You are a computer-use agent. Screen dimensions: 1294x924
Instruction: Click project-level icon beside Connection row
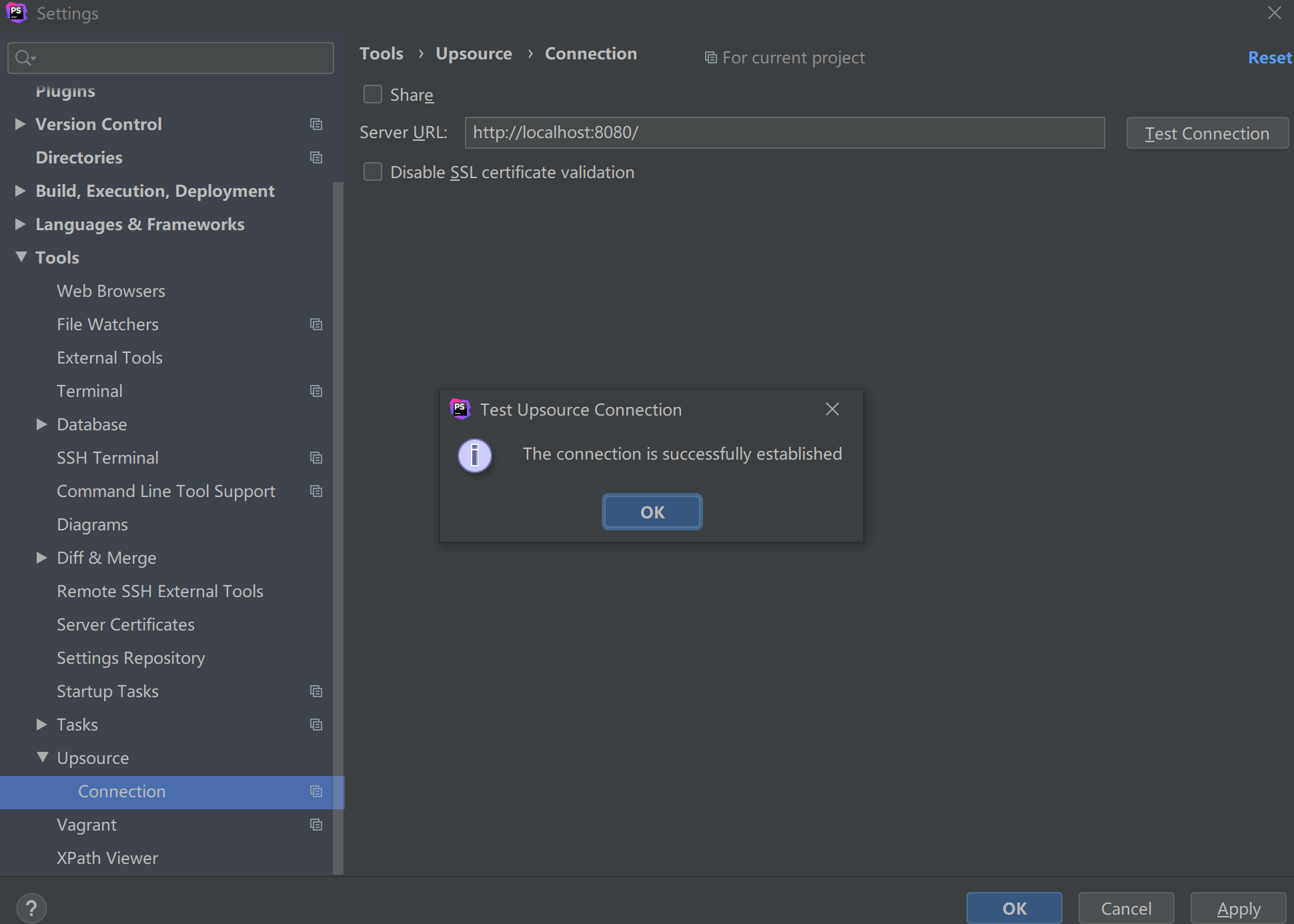coord(316,791)
